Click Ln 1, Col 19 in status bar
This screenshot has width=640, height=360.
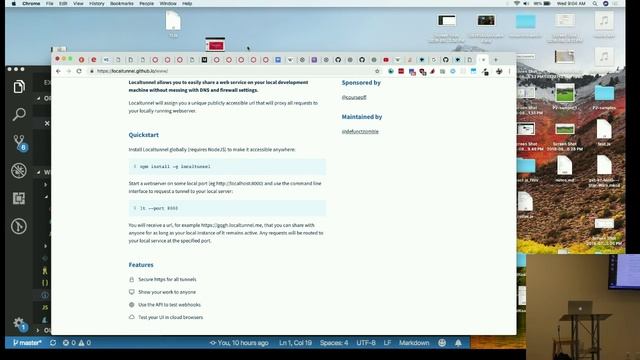coord(295,343)
